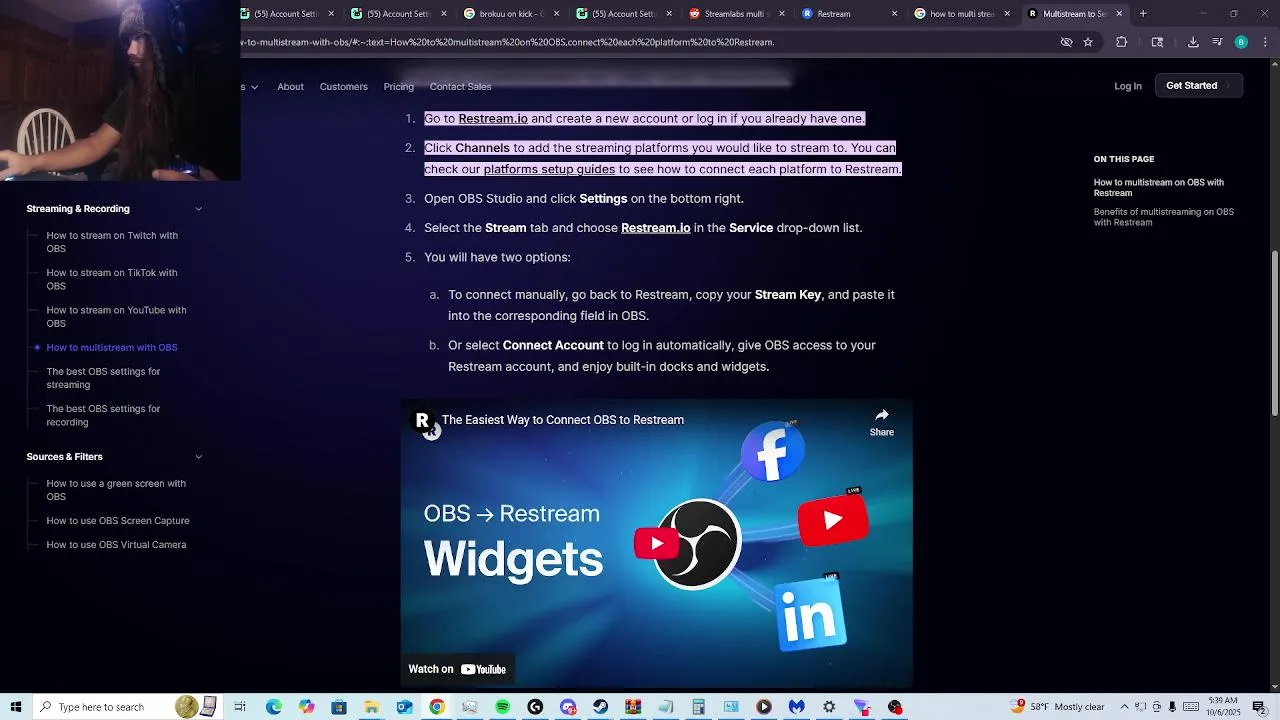The image size is (1280, 720).
Task: Follow the Restream.io link in step 1
Action: coord(493,119)
